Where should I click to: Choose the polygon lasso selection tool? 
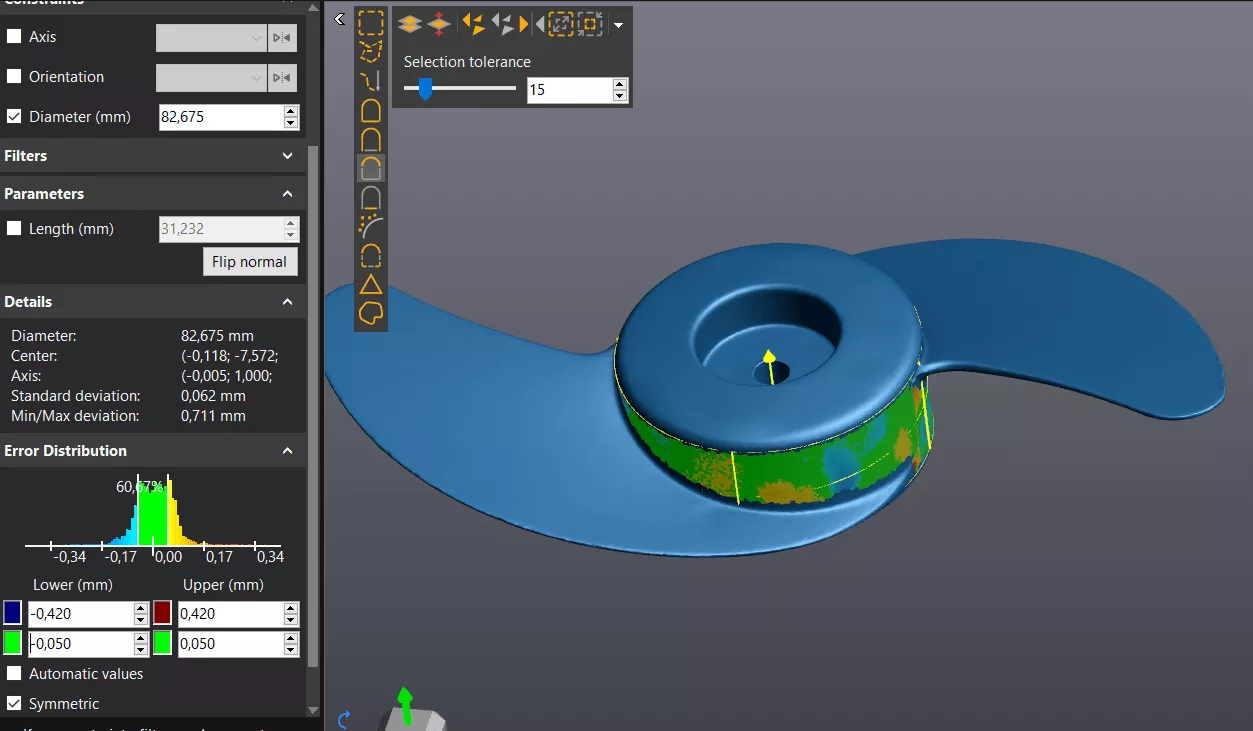[x=371, y=51]
